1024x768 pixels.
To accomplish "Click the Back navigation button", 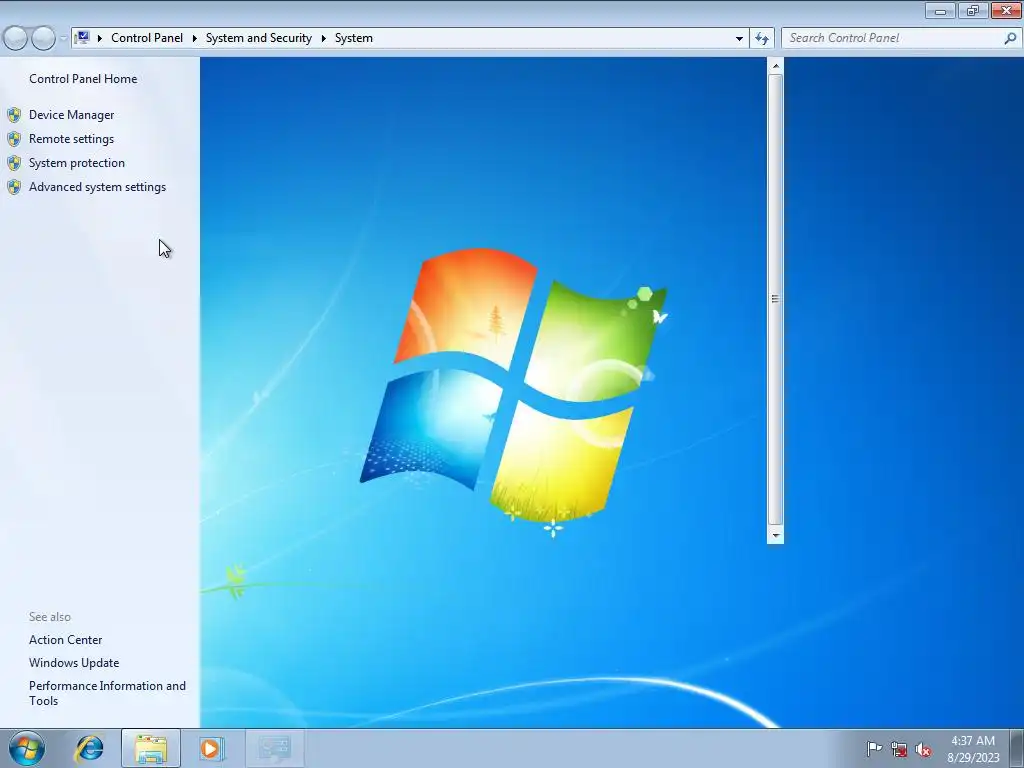I will click(15, 39).
